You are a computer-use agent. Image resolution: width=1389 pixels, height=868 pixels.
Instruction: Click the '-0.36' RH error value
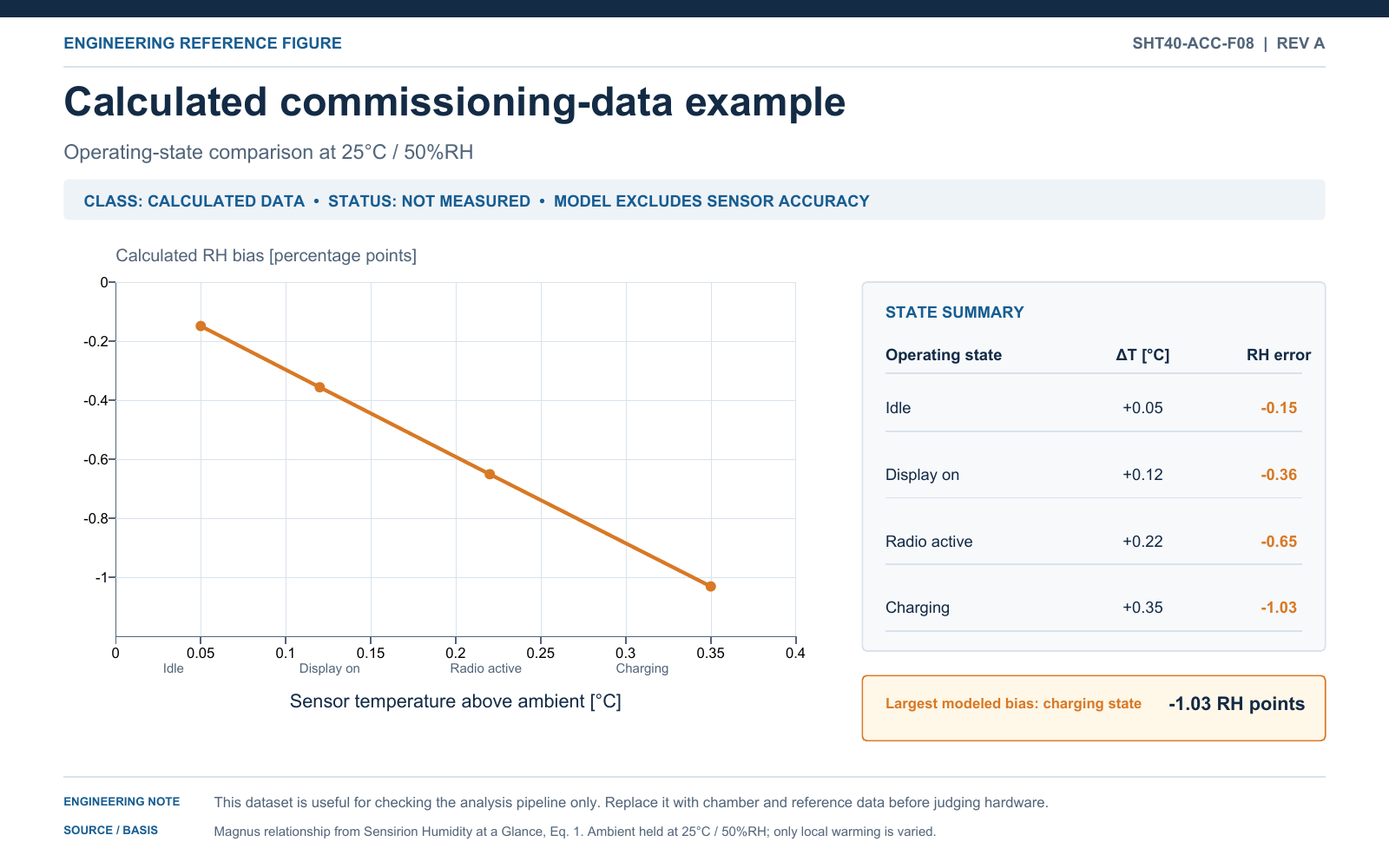[x=1279, y=475]
